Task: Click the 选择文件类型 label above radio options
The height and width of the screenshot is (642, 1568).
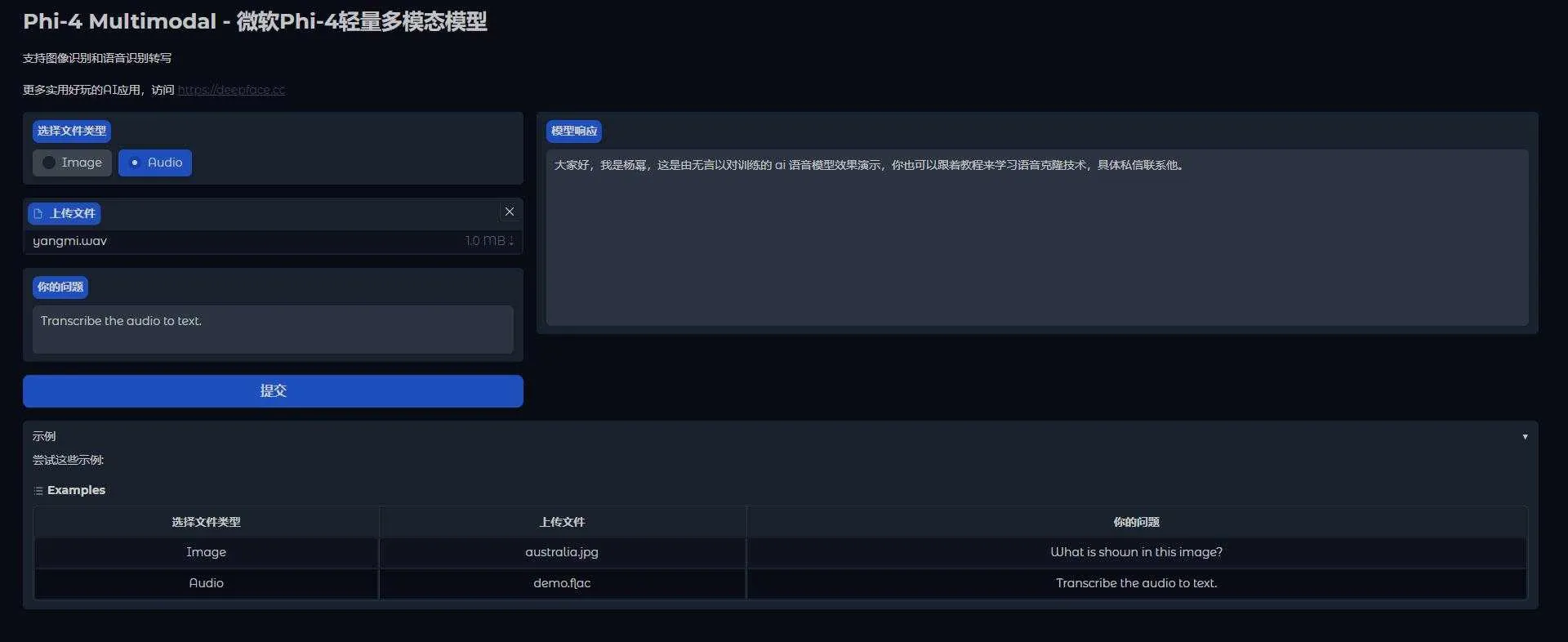Action: pos(72,131)
